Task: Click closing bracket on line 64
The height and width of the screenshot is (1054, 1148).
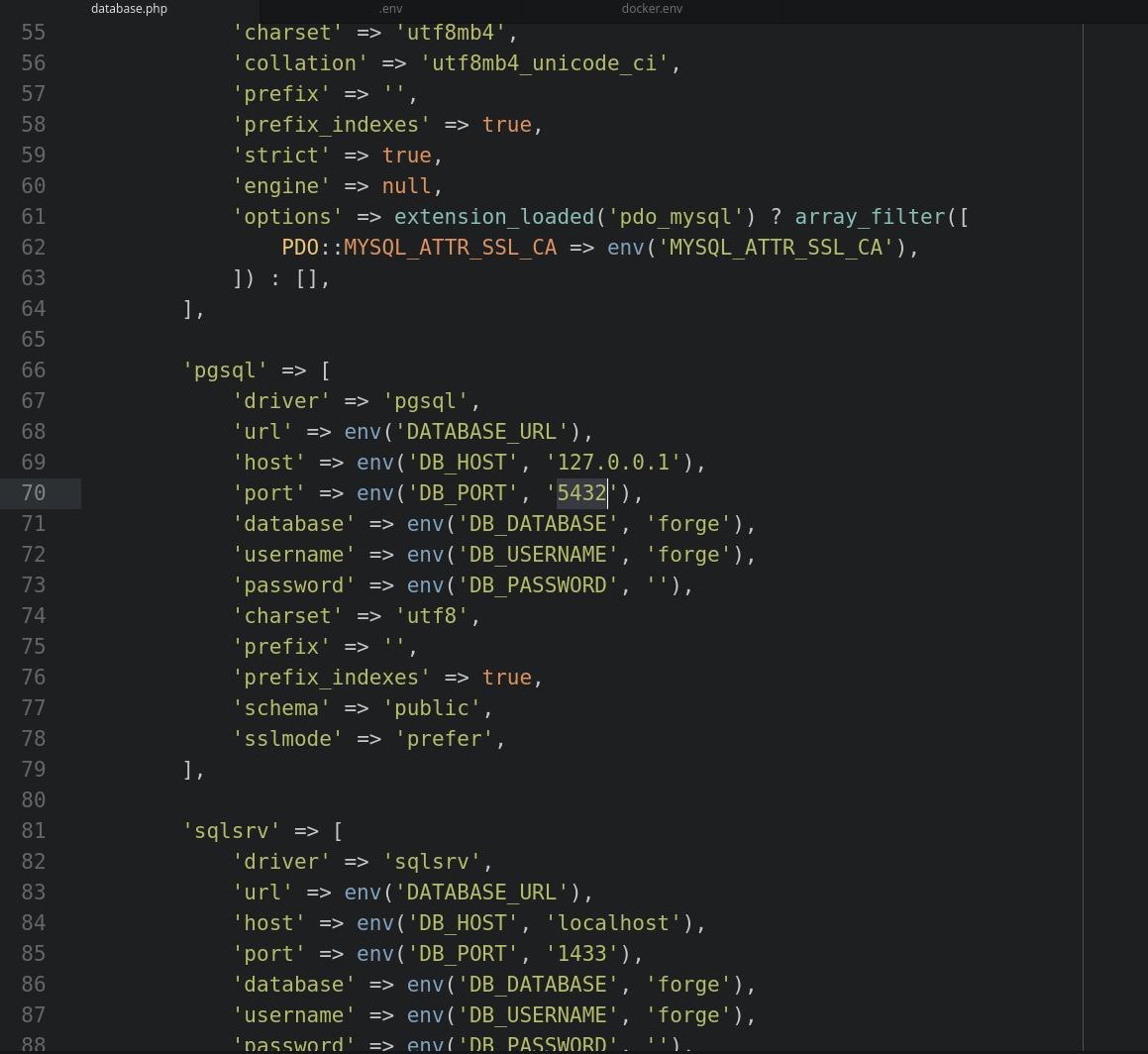Action: point(188,309)
